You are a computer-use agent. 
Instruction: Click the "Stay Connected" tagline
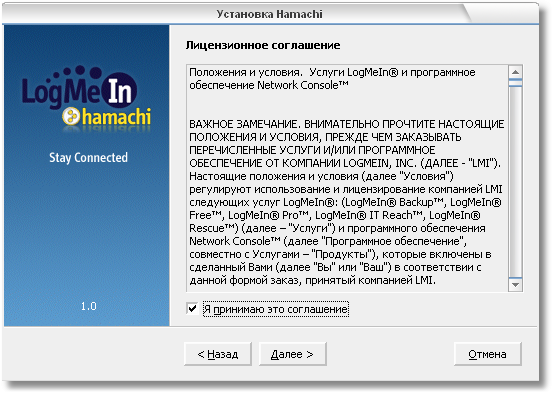89,158
